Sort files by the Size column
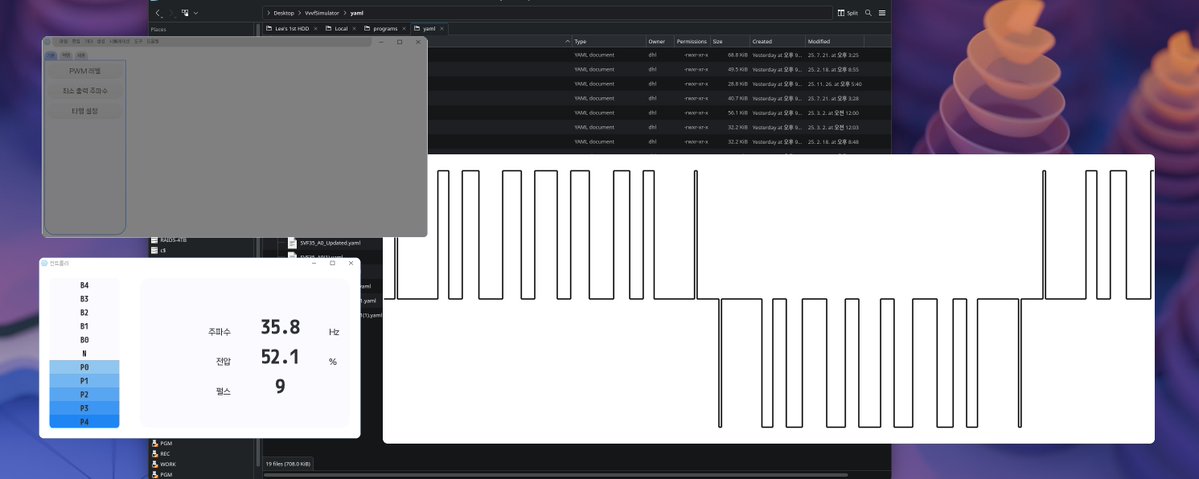This screenshot has width=1199, height=479. click(x=729, y=41)
